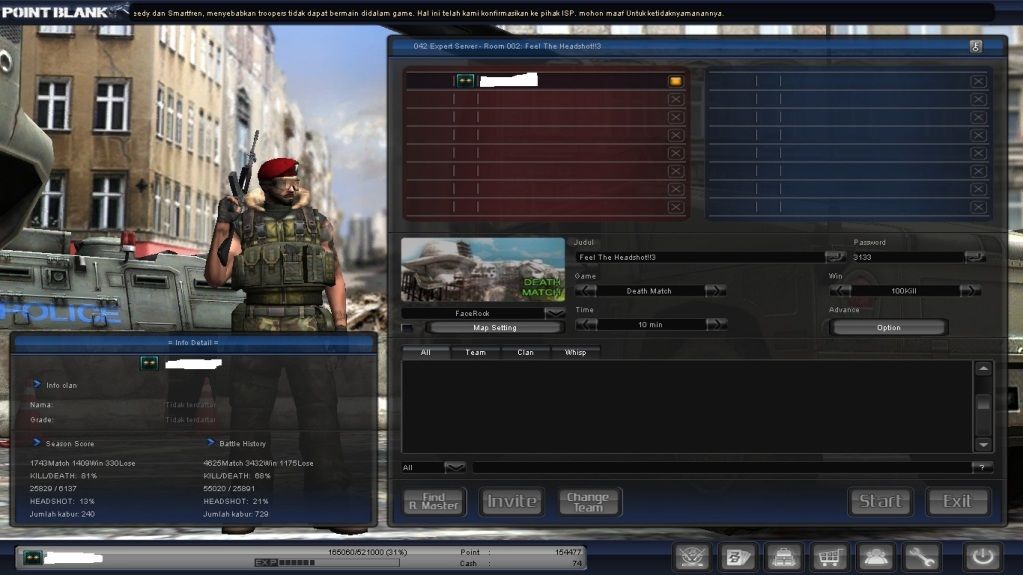This screenshot has height=575, width=1023.
Task: Close the second blue team slot
Action: [x=978, y=99]
